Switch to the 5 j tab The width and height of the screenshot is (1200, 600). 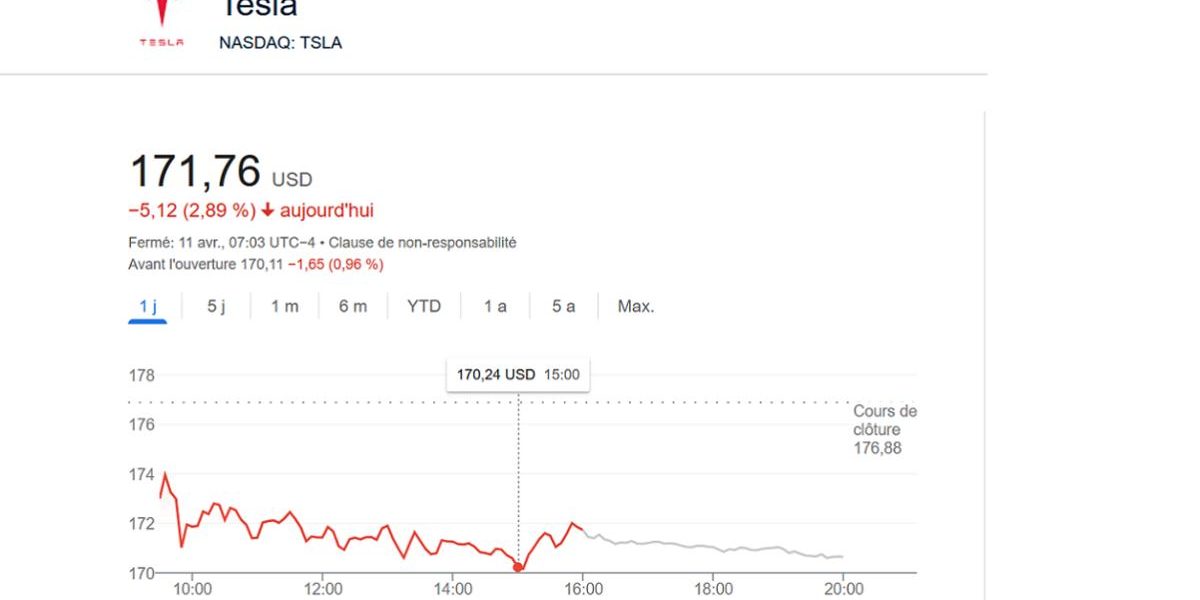(216, 307)
